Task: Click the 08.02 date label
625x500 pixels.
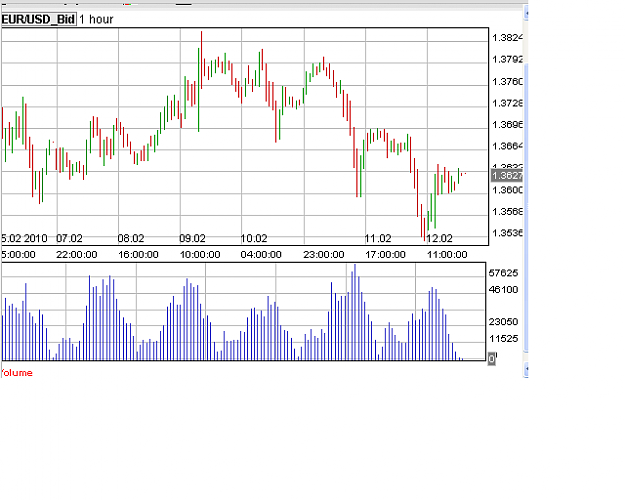Action: pos(131,238)
